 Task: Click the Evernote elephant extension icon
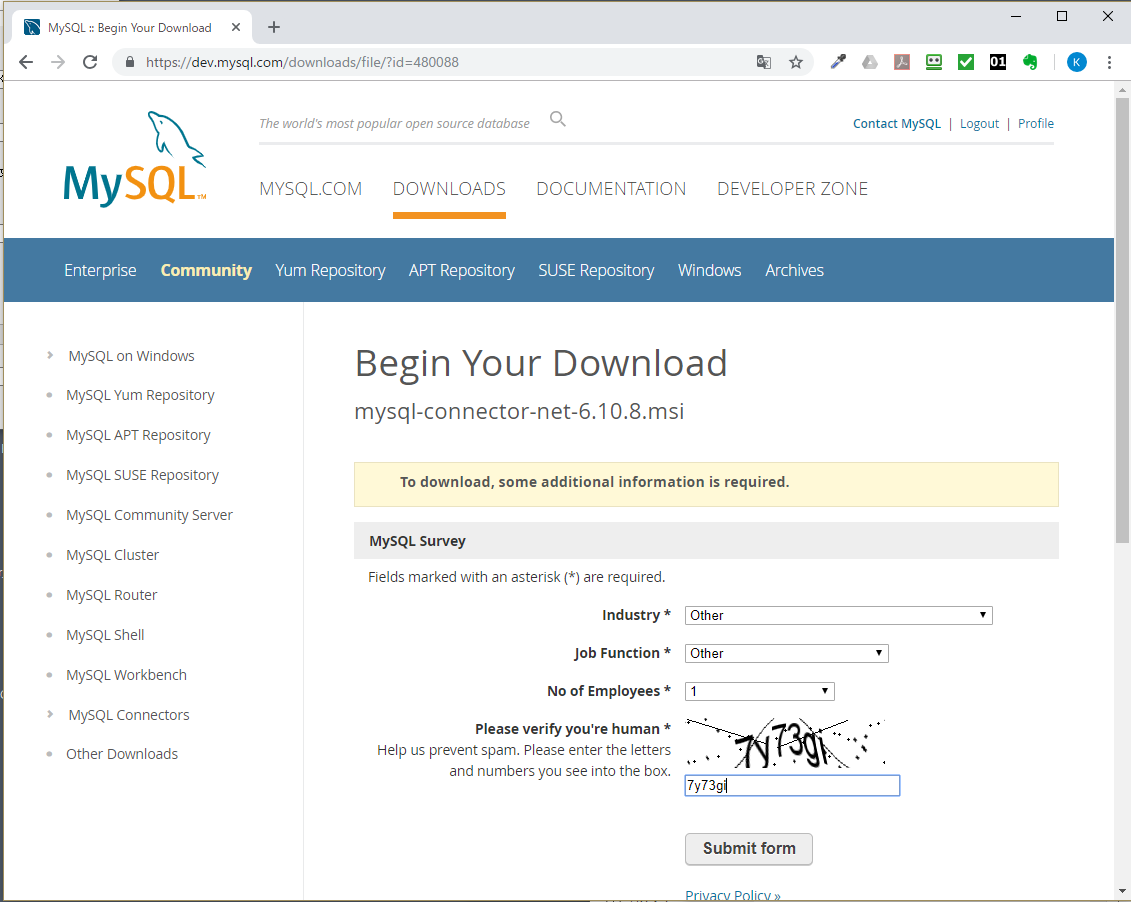(x=1029, y=62)
